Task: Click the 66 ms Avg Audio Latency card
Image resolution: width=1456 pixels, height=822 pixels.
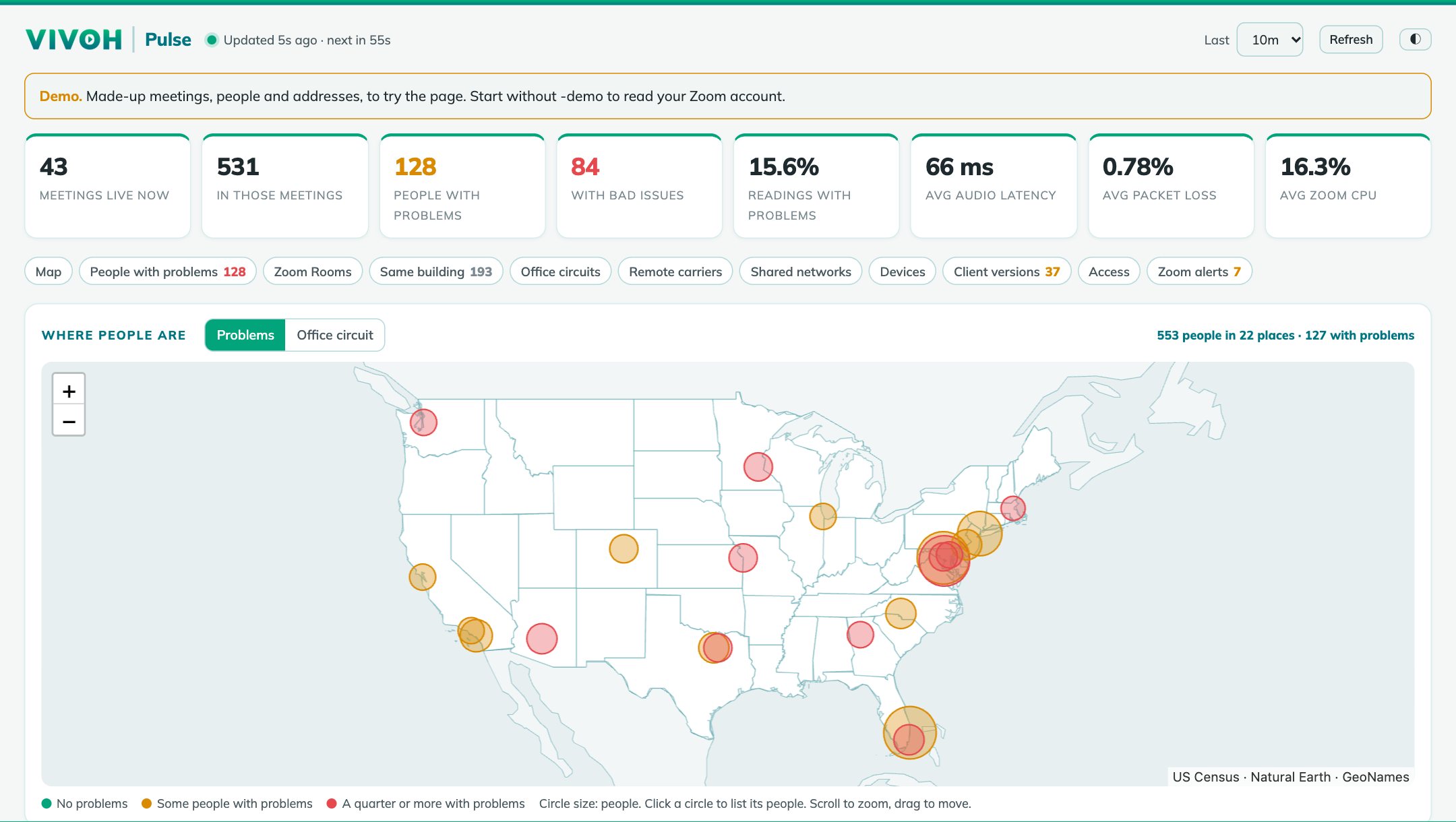Action: [x=994, y=186]
